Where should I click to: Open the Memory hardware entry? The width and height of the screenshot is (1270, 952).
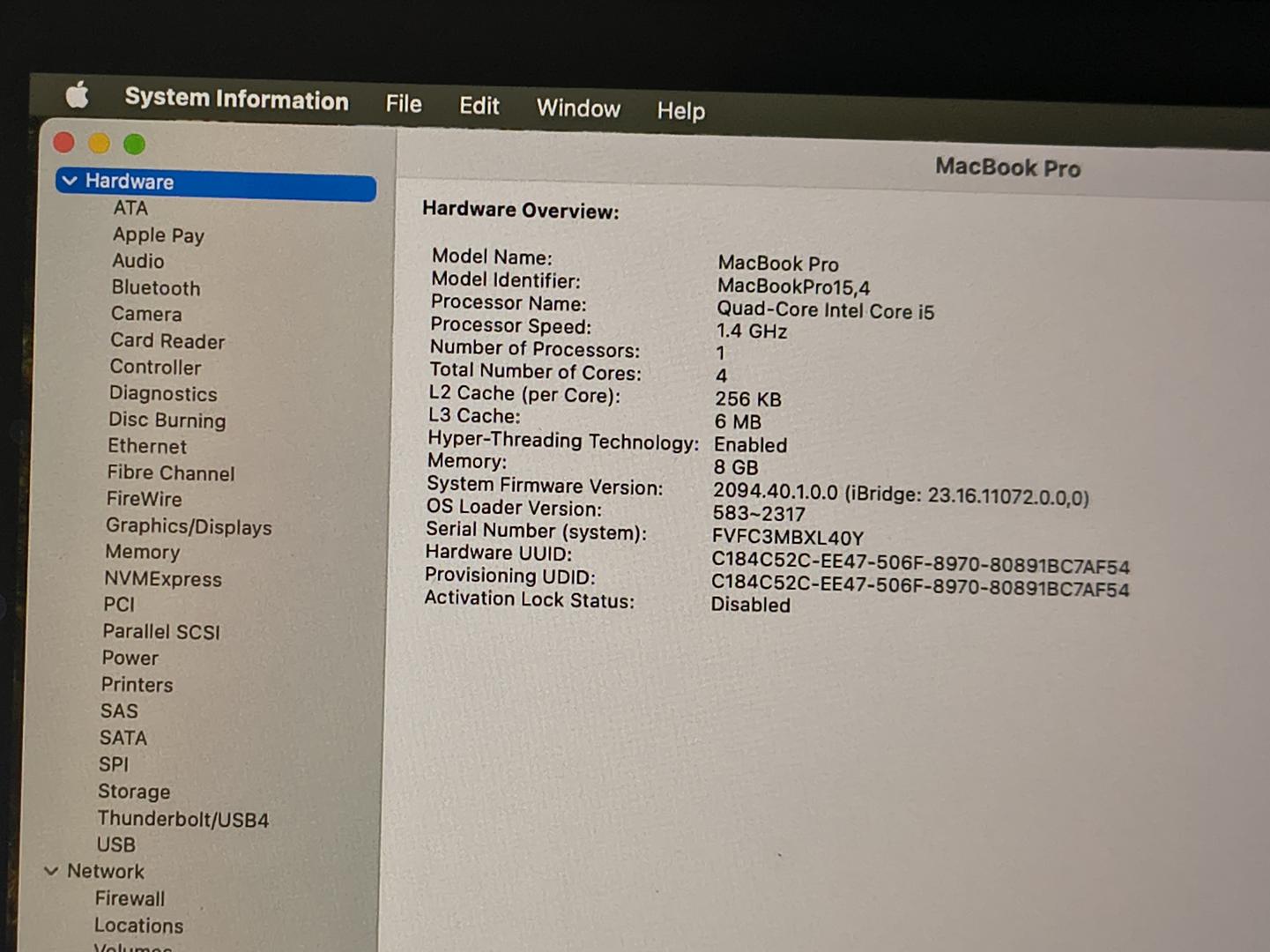tap(142, 553)
